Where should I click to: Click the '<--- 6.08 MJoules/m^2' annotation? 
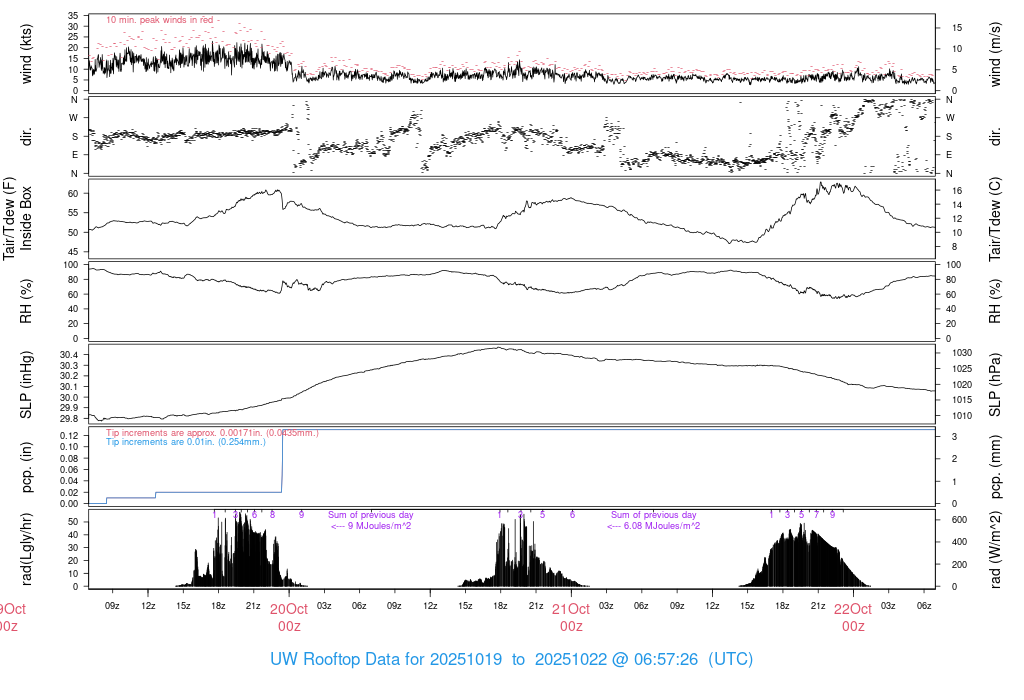pyautogui.click(x=654, y=526)
